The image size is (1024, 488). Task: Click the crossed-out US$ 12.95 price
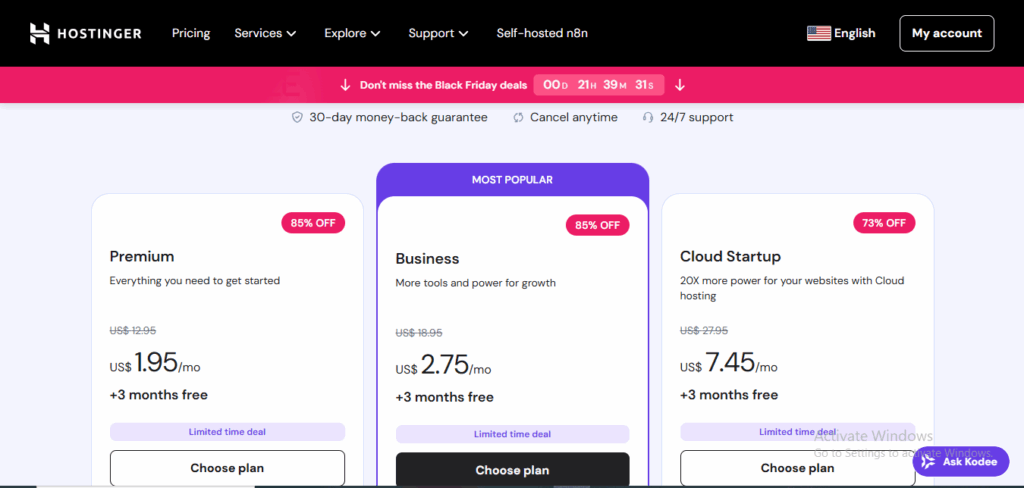point(133,331)
